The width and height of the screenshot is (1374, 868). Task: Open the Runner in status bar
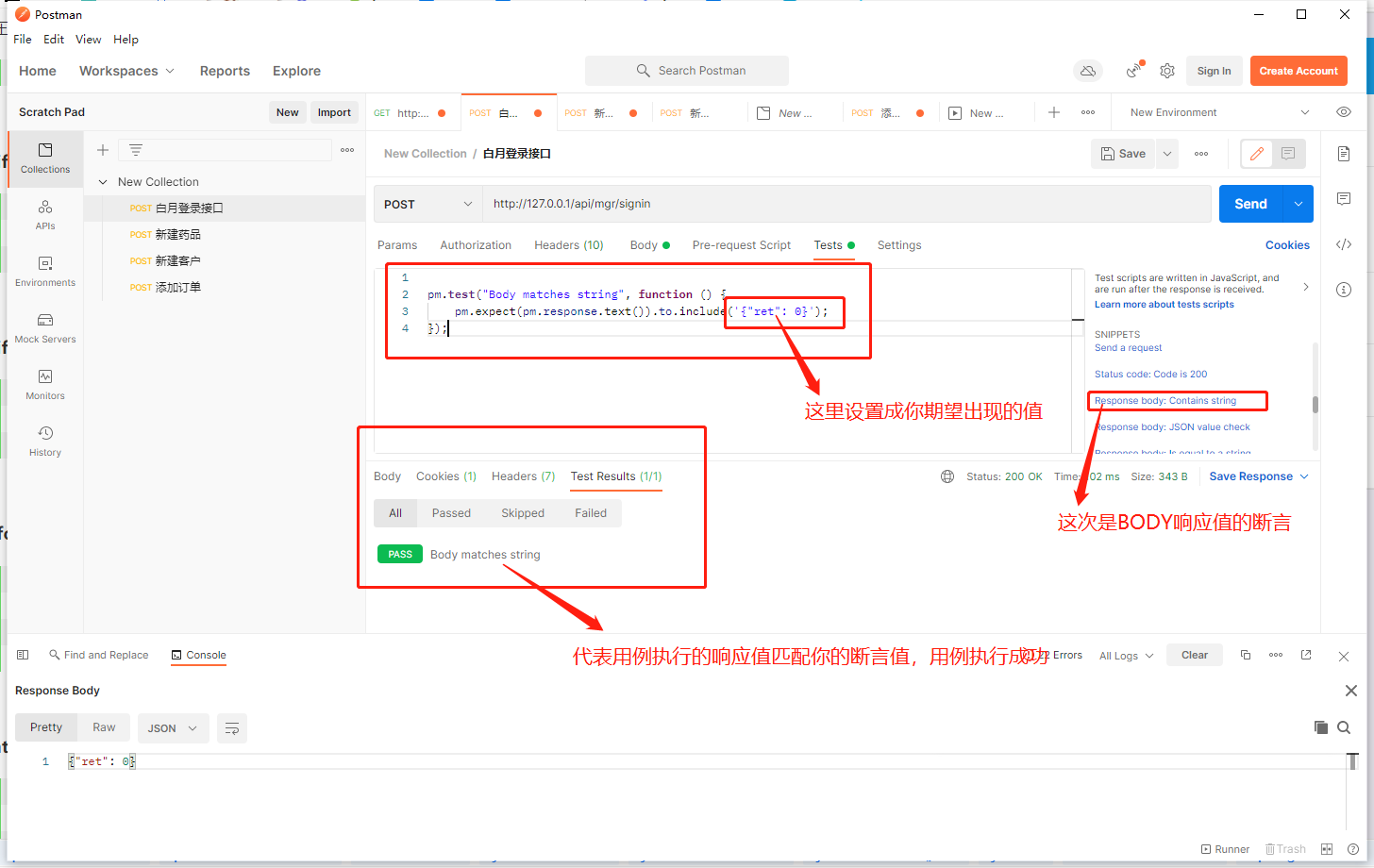(x=1225, y=849)
